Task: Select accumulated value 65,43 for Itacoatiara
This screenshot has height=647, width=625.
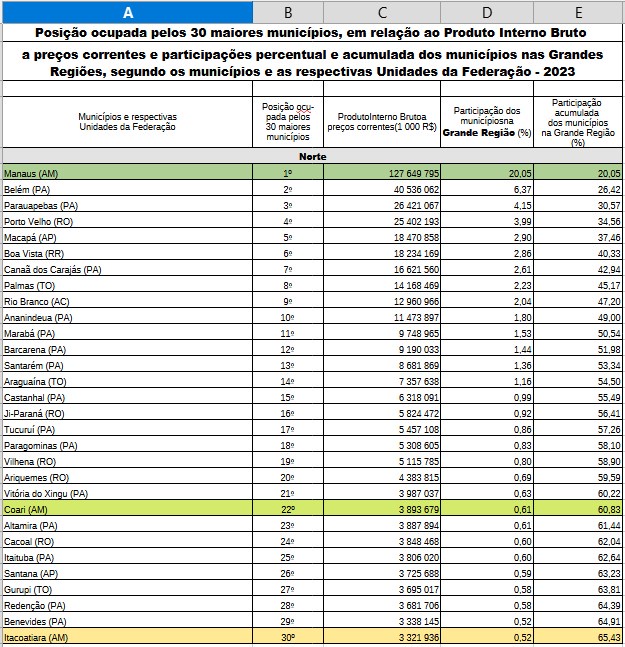Action: tap(578, 636)
